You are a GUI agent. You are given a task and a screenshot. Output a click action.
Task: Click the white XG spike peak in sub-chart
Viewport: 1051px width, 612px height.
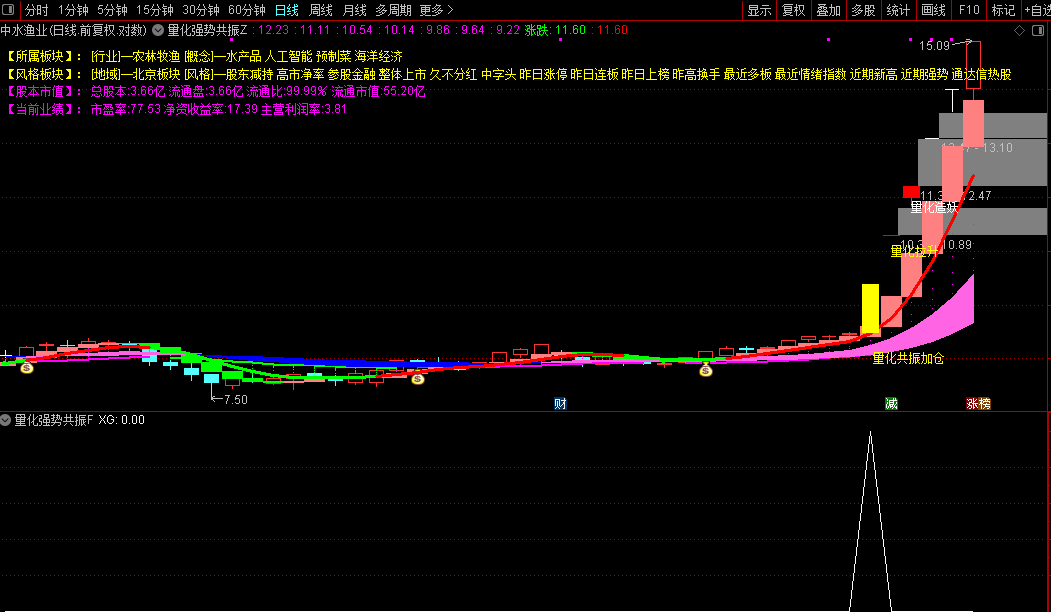(x=870, y=434)
